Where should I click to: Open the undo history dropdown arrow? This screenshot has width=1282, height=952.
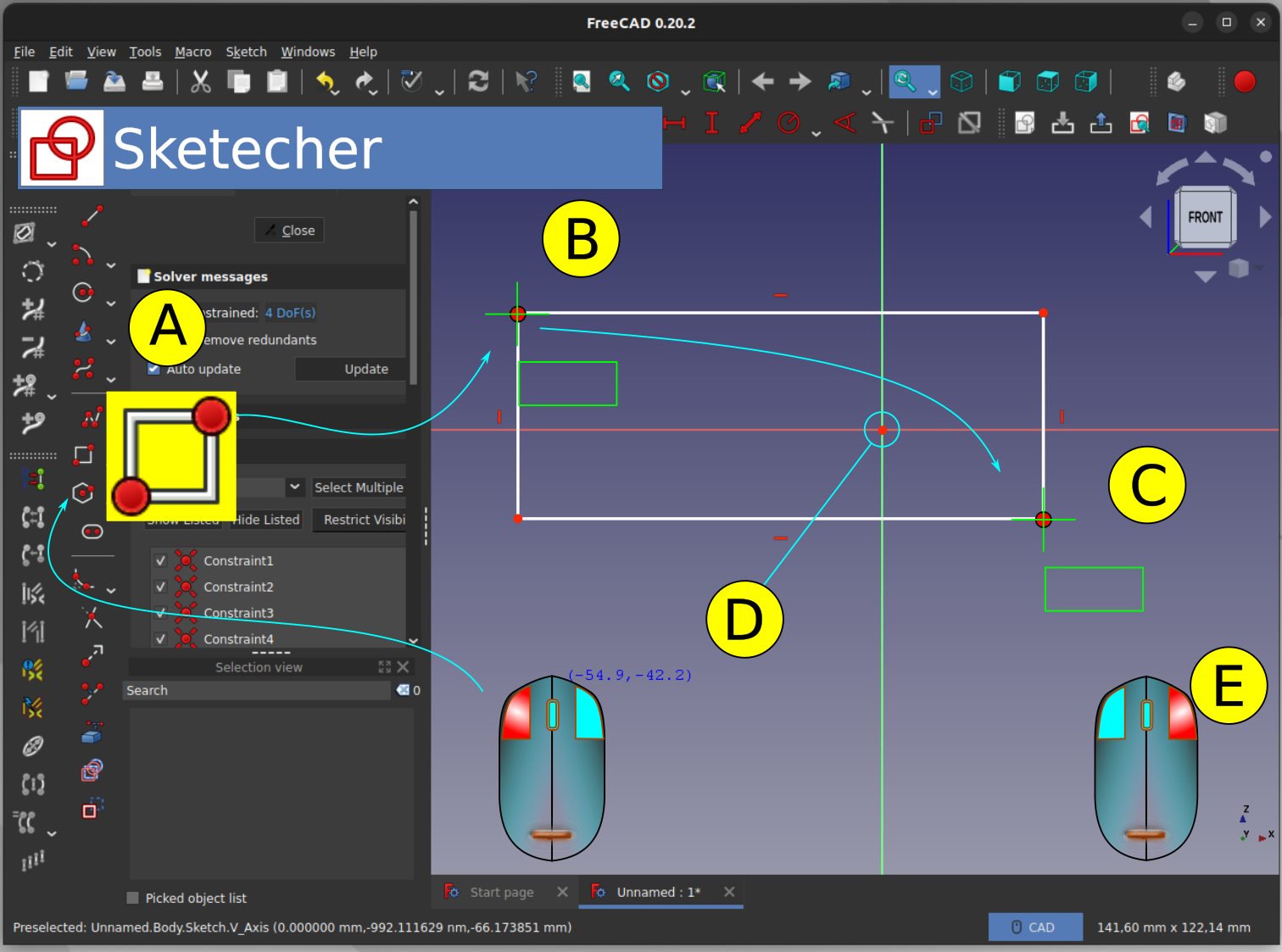(x=336, y=92)
